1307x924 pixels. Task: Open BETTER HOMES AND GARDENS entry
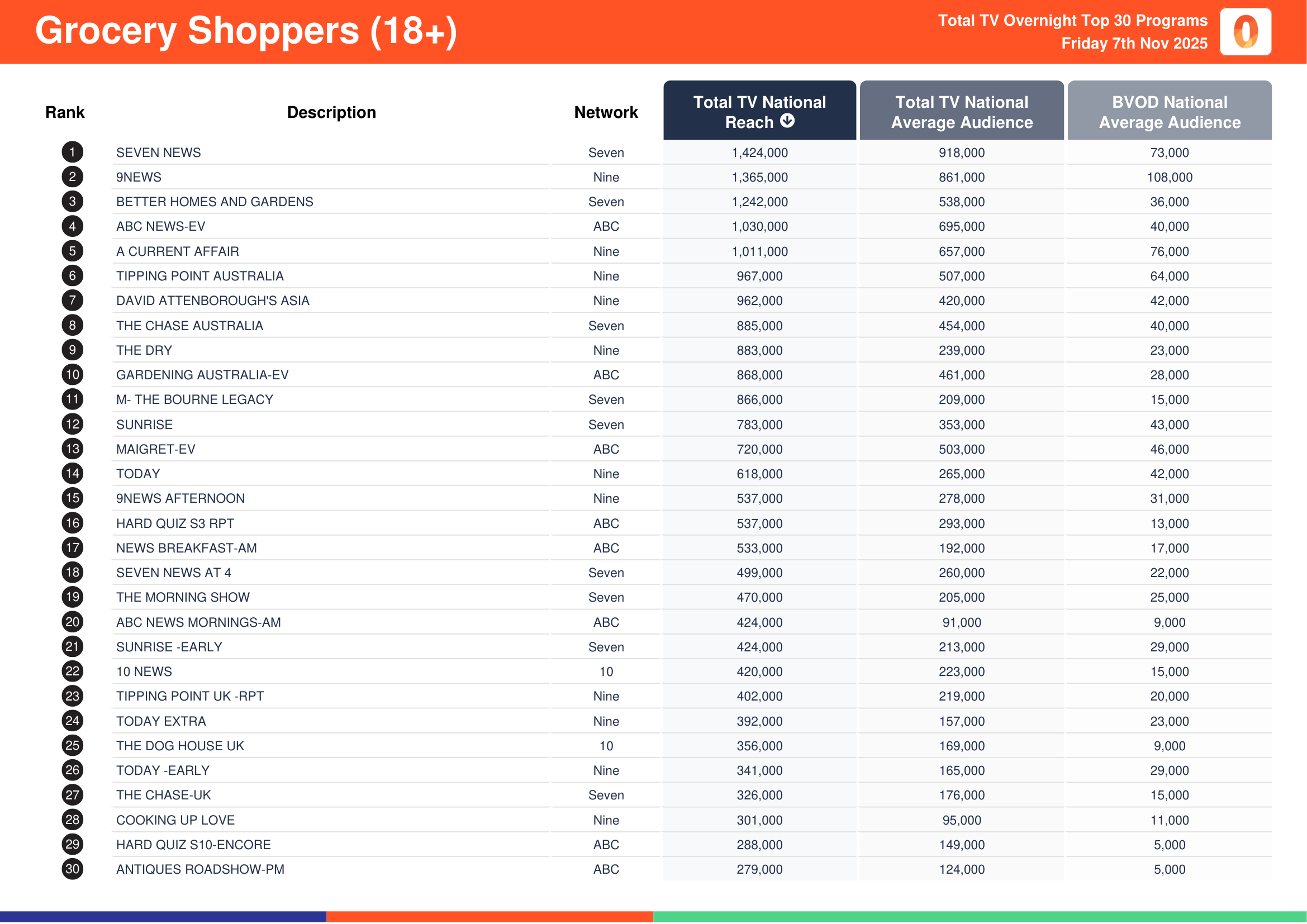[x=215, y=202]
